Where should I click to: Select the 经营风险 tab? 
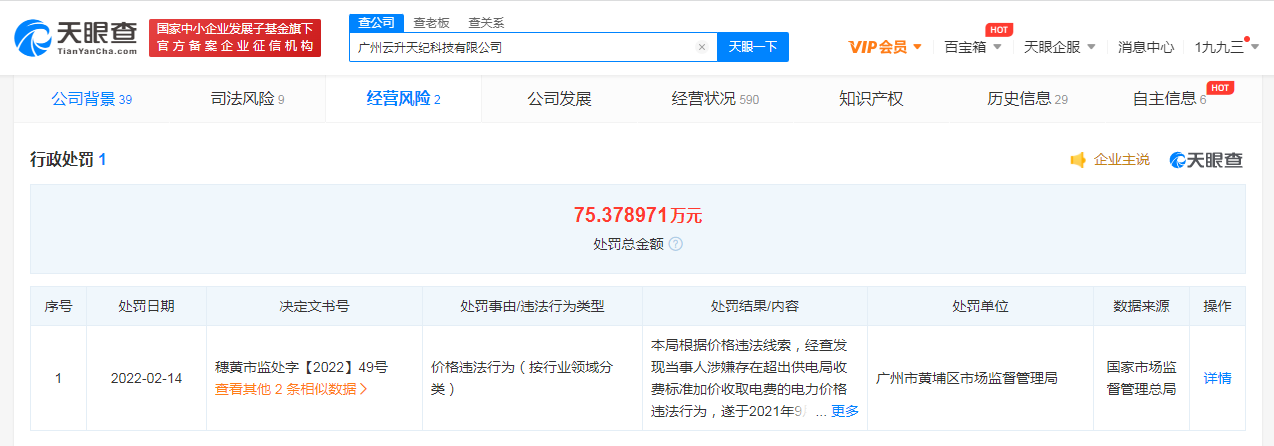click(x=403, y=99)
